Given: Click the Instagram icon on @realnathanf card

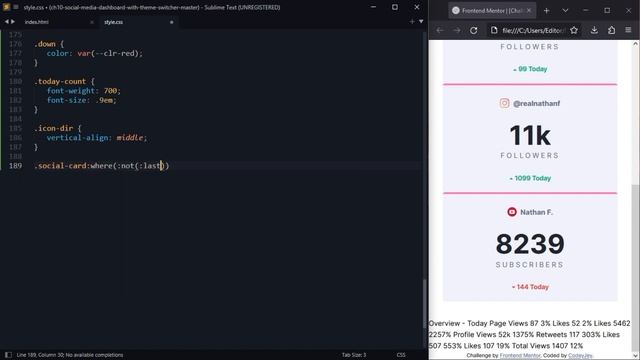Looking at the screenshot, I should click(x=504, y=103).
